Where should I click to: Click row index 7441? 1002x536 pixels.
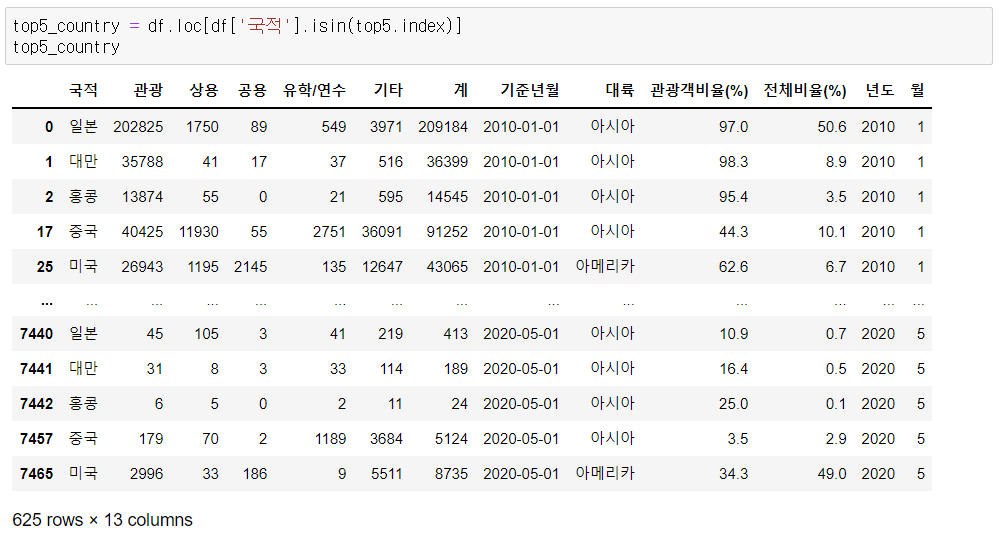[x=36, y=369]
